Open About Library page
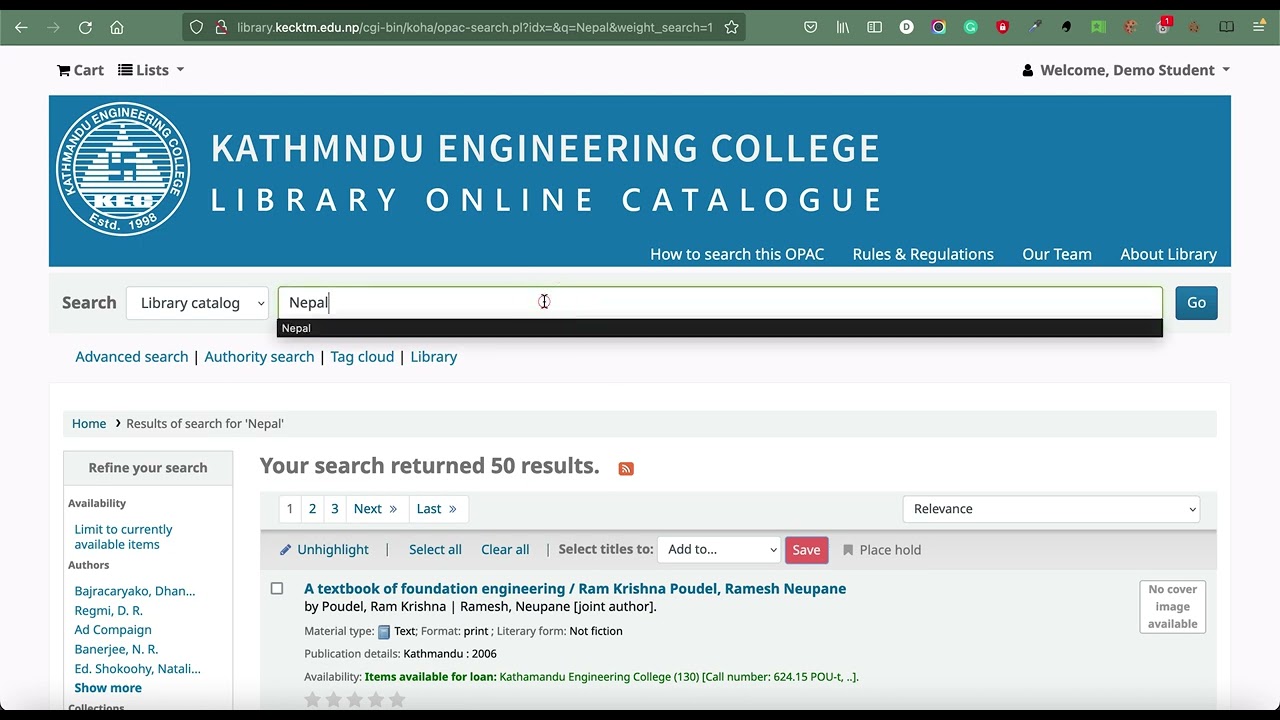The image size is (1280, 720). tap(1168, 254)
